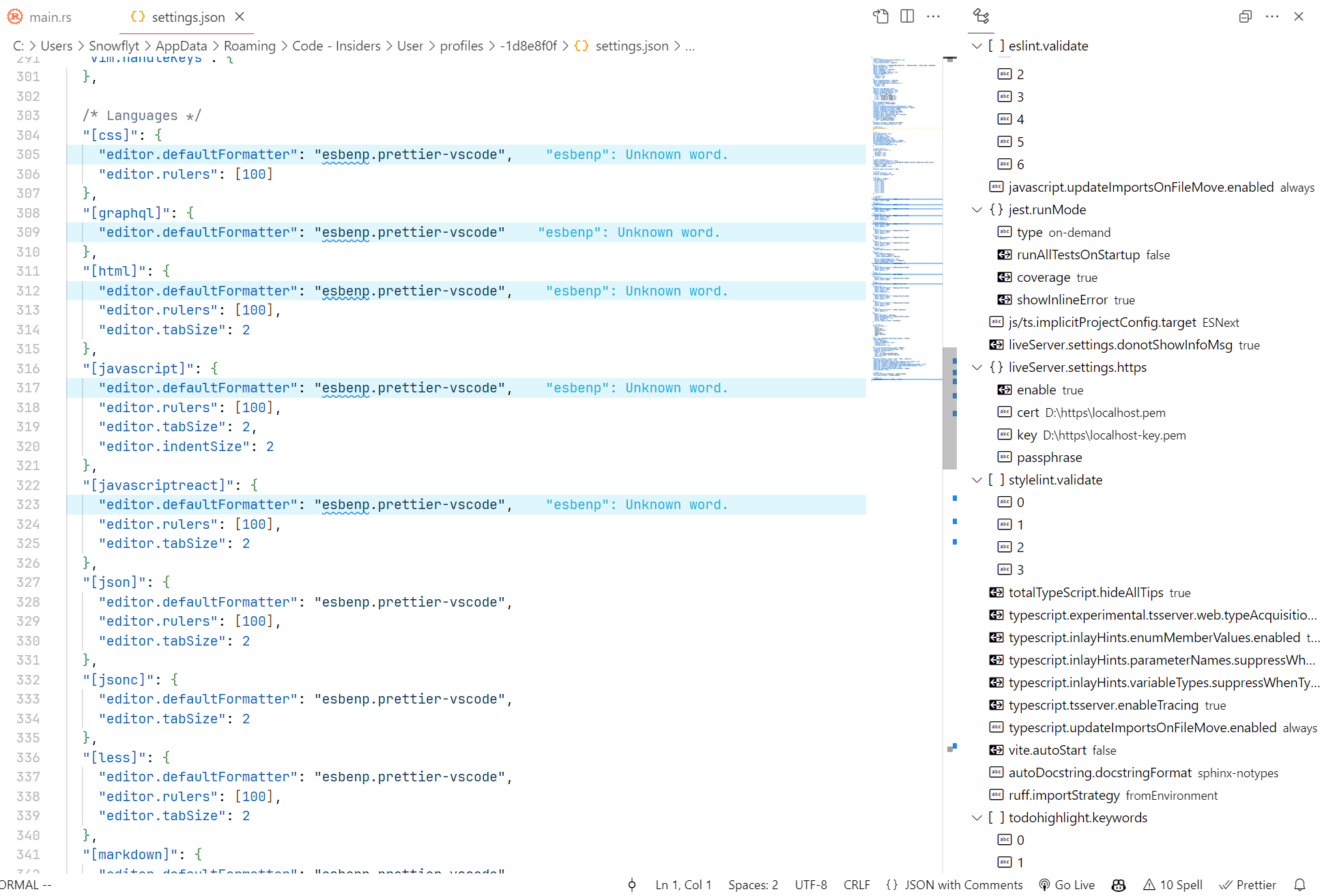
Task: Change language mode JSON with Comments
Action: pos(954,884)
